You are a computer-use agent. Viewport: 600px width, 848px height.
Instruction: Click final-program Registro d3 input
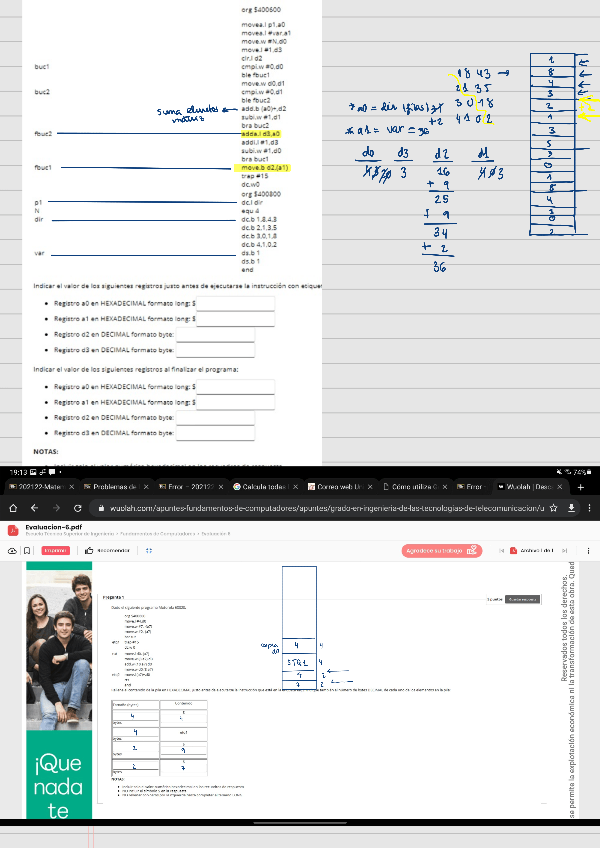[x=215, y=433]
